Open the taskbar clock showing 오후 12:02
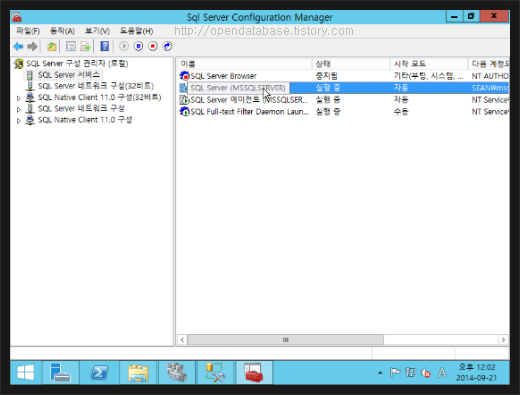 click(476, 372)
